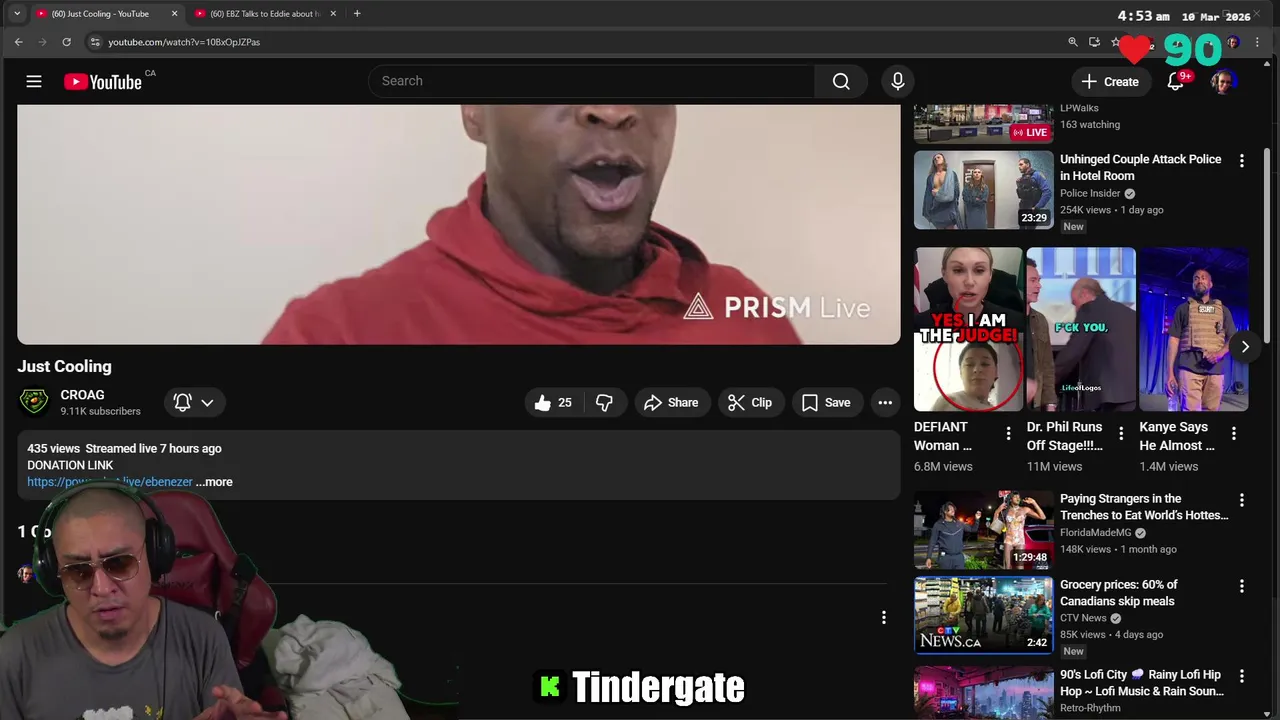Viewport: 1280px width, 720px height.
Task: Open the account avatar menu
Action: 1222,81
